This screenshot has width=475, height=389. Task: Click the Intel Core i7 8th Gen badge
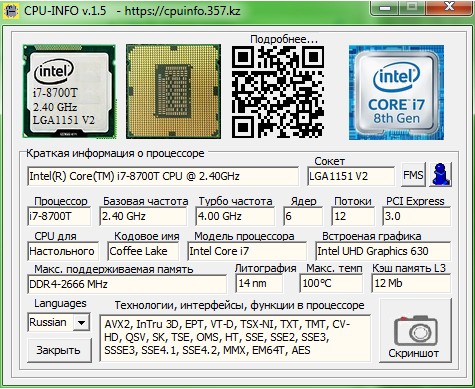click(396, 92)
